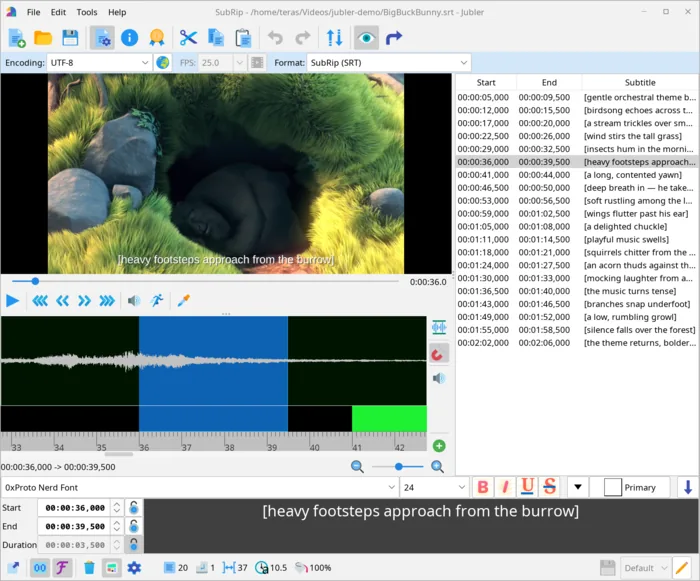Open the black triangle style dropdown
The image size is (700, 581).
[578, 487]
